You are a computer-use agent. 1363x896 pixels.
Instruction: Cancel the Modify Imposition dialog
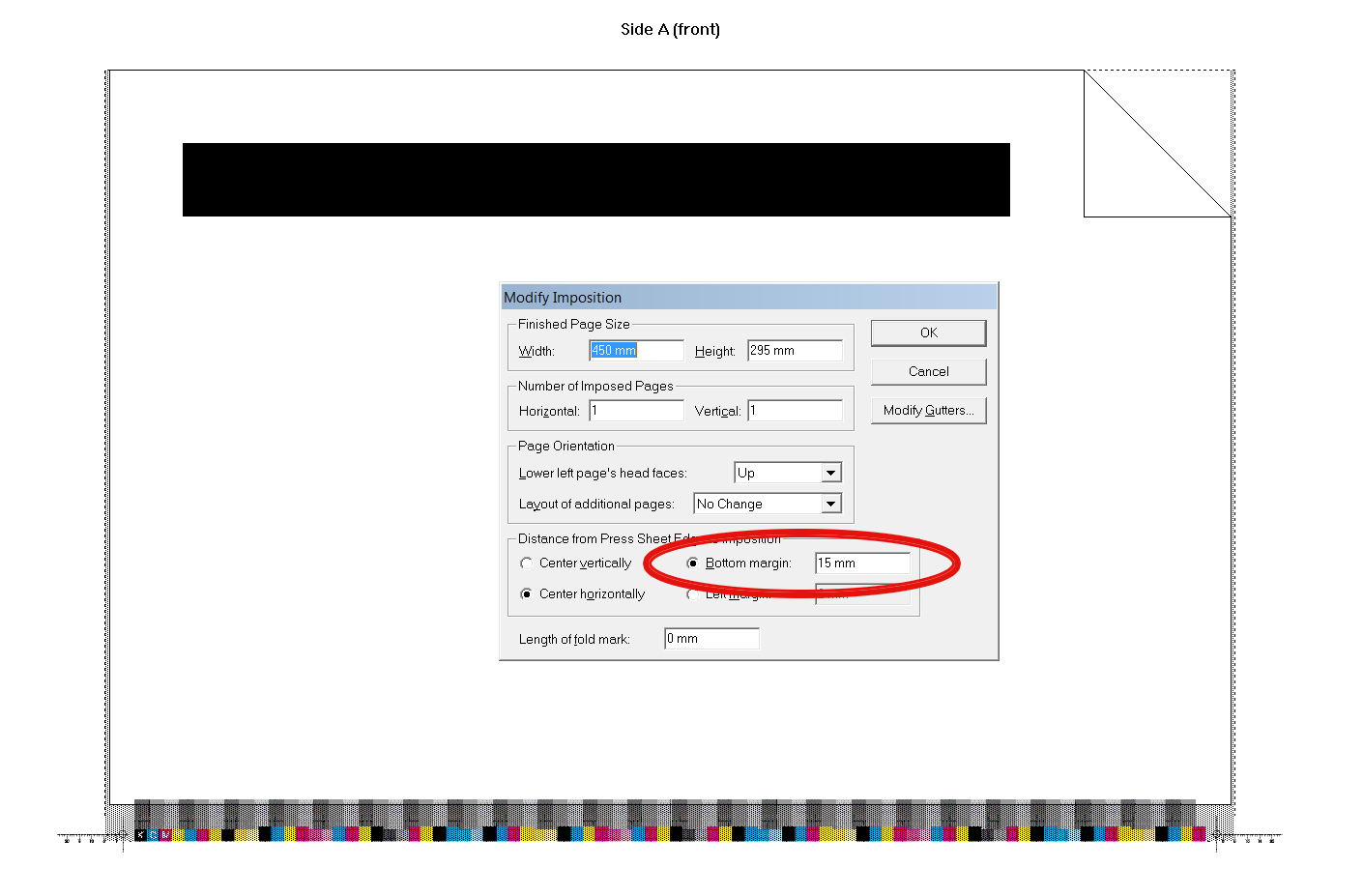coord(928,371)
